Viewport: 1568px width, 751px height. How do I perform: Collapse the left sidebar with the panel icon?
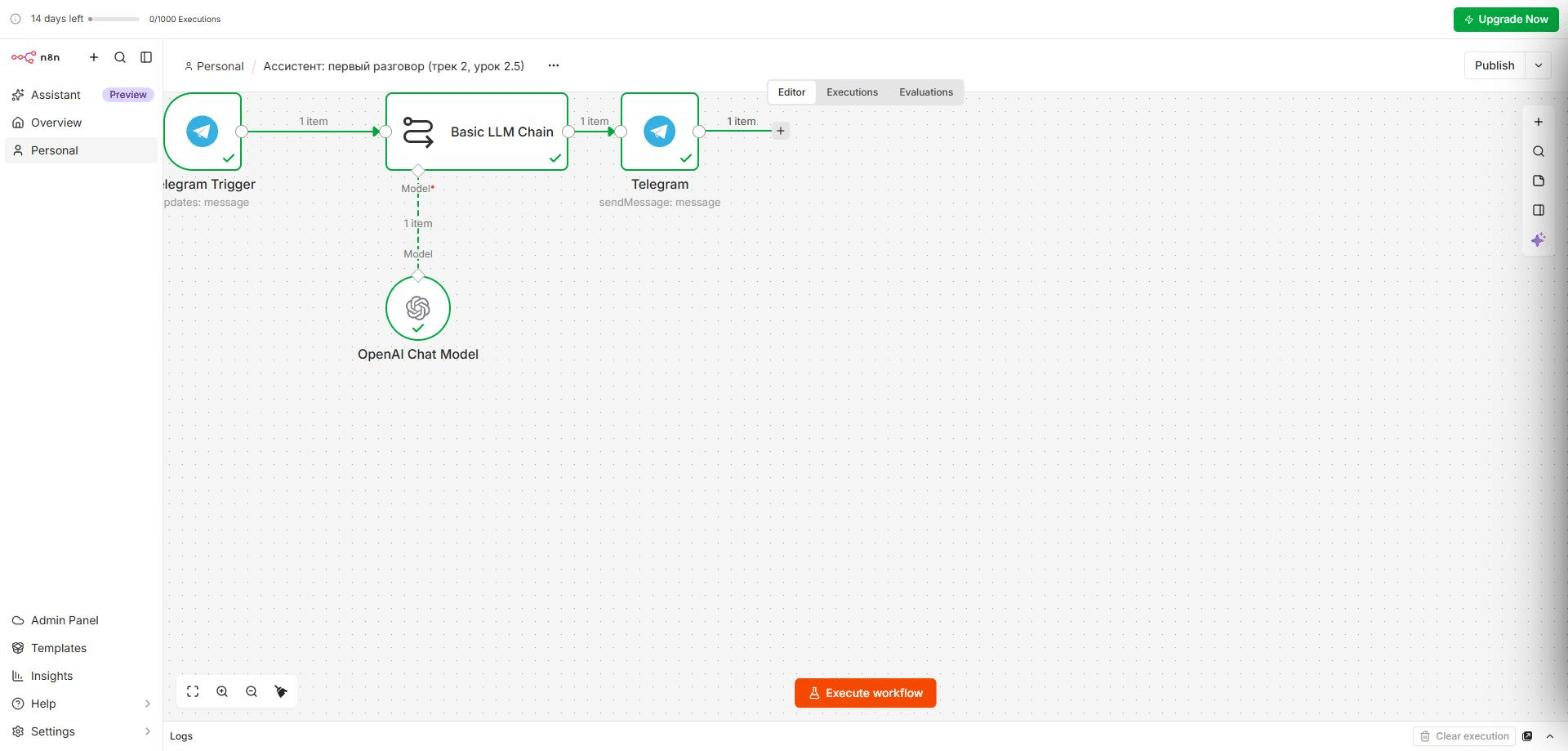tap(146, 57)
